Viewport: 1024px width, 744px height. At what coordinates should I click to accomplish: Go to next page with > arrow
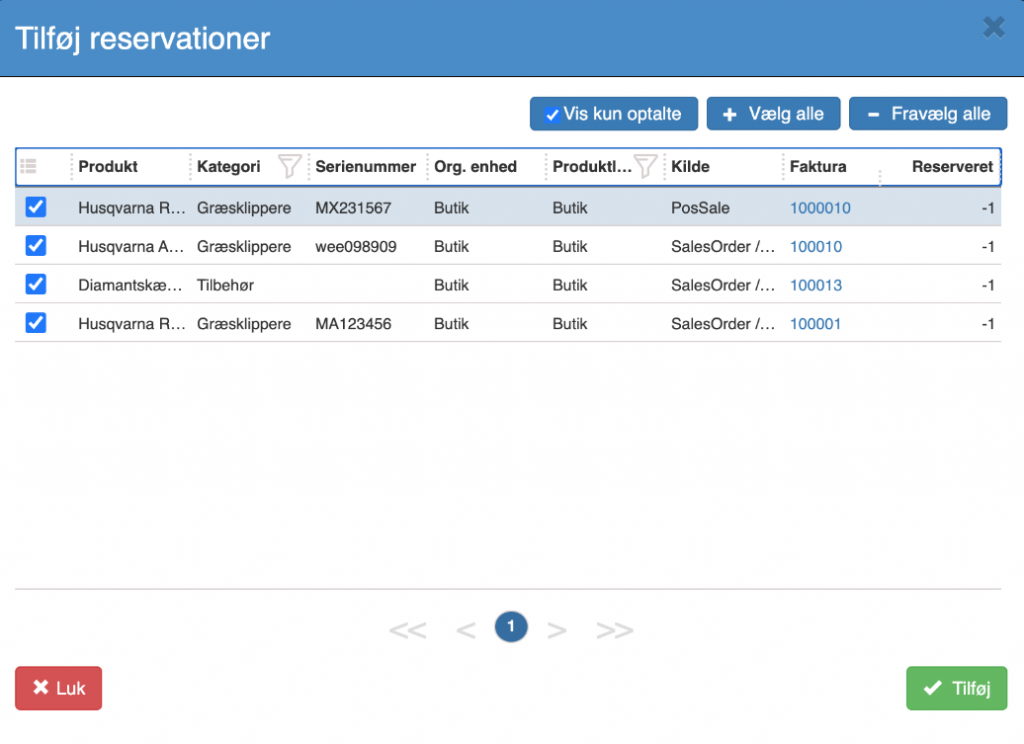556,630
